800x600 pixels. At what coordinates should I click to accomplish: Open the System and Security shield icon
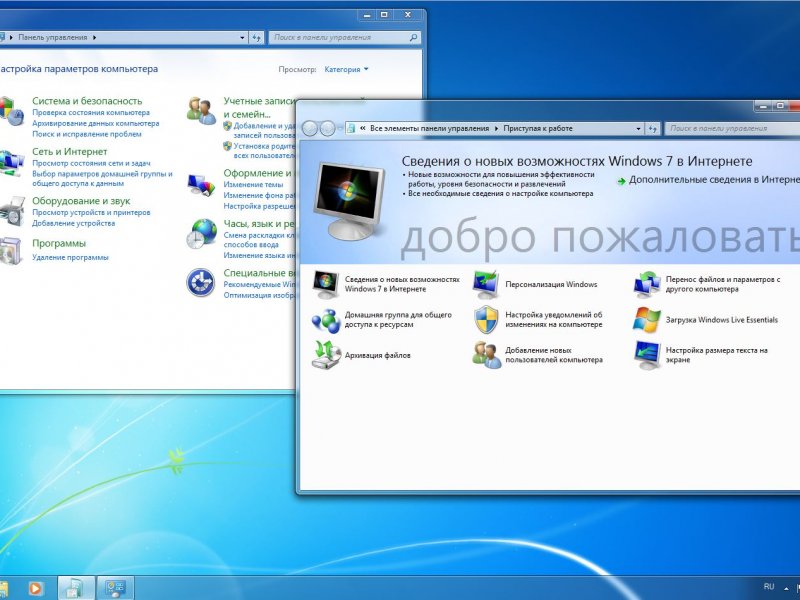11,111
